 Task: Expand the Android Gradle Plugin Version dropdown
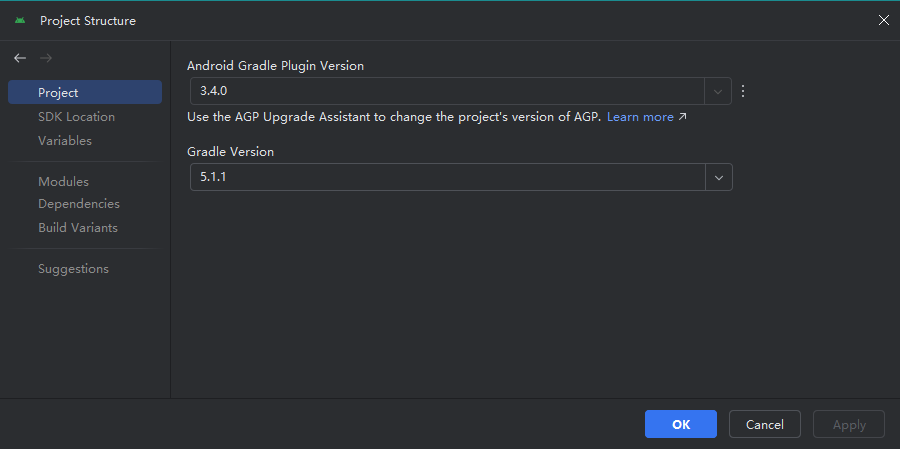point(718,91)
